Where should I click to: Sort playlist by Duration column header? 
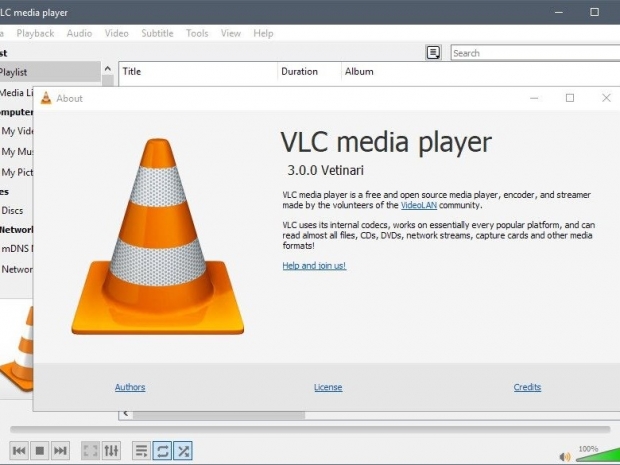[299, 72]
